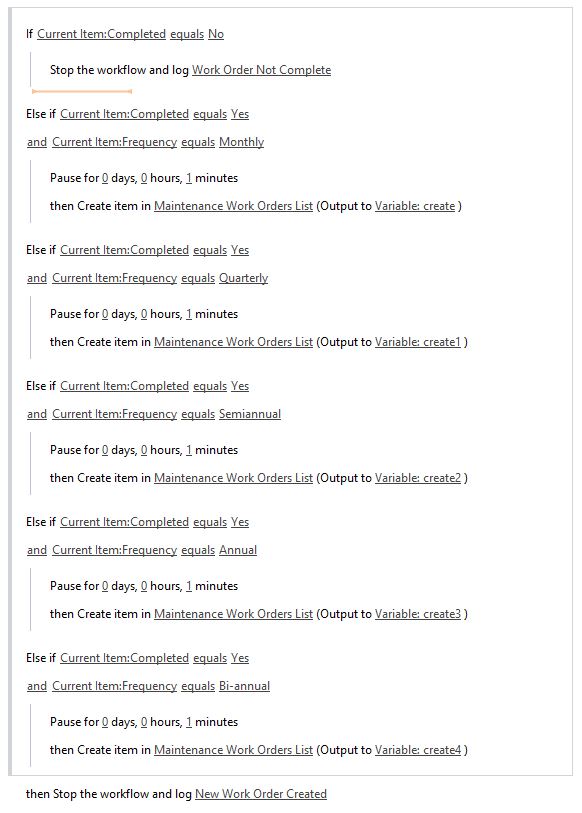Select the 'Annual' frequency value
The image size is (582, 813).
pyautogui.click(x=238, y=550)
